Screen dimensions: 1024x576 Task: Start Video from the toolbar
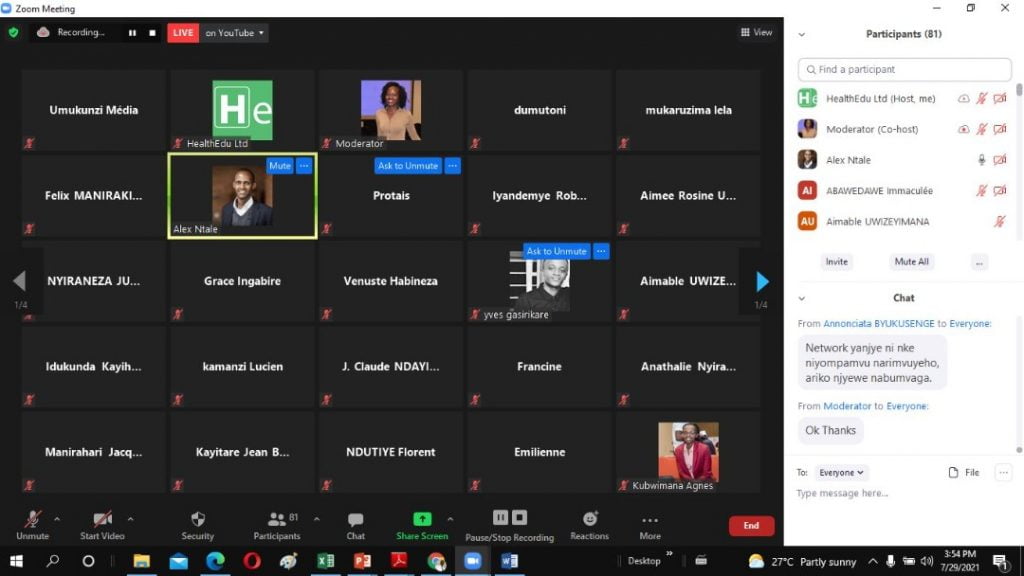click(102, 525)
